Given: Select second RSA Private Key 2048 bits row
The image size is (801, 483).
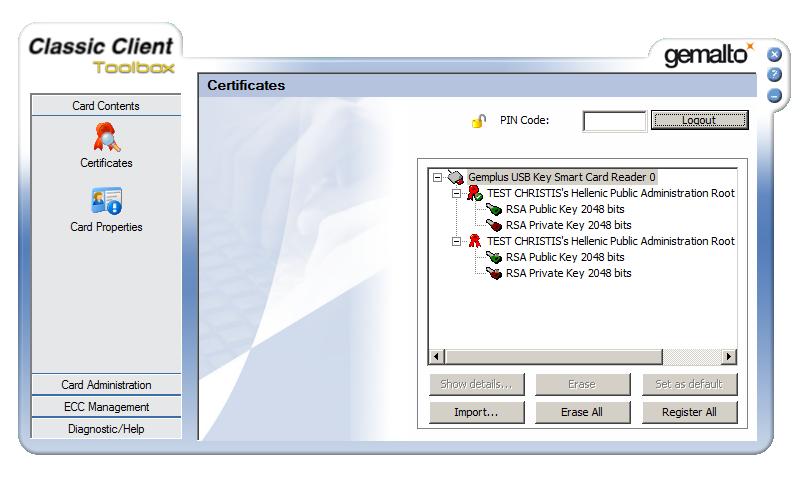Looking at the screenshot, I should pyautogui.click(x=569, y=273).
